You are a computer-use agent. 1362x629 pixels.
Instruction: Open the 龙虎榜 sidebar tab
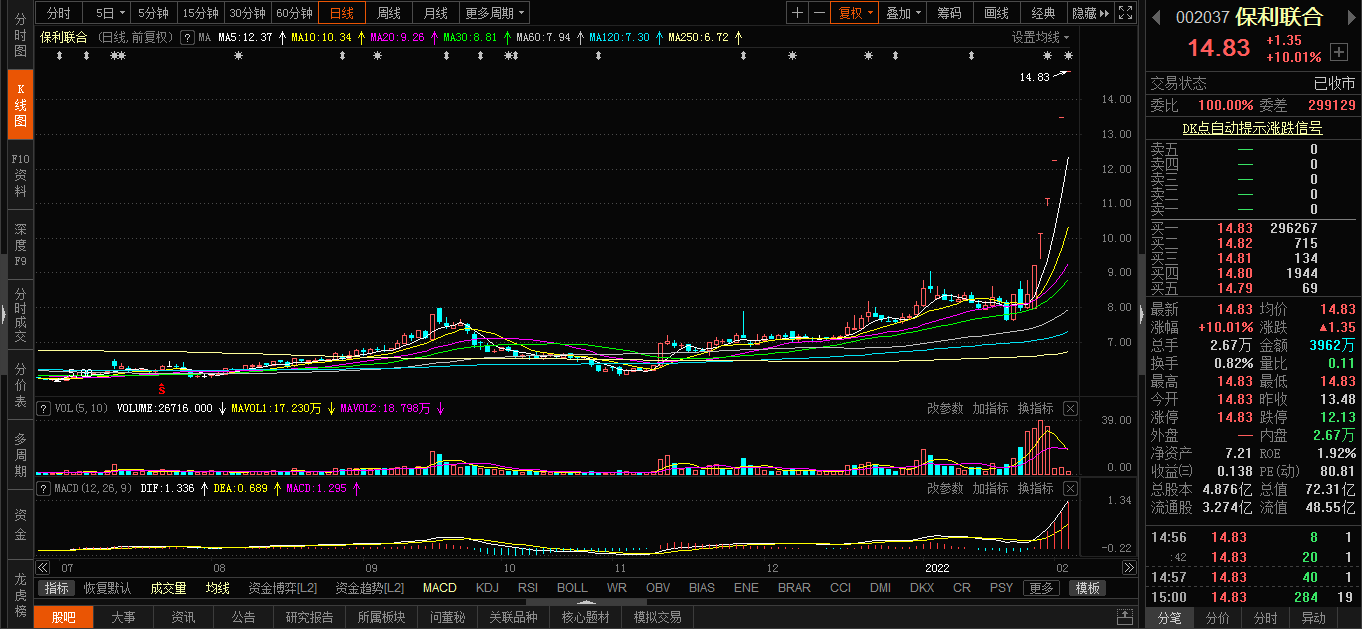tap(20, 594)
